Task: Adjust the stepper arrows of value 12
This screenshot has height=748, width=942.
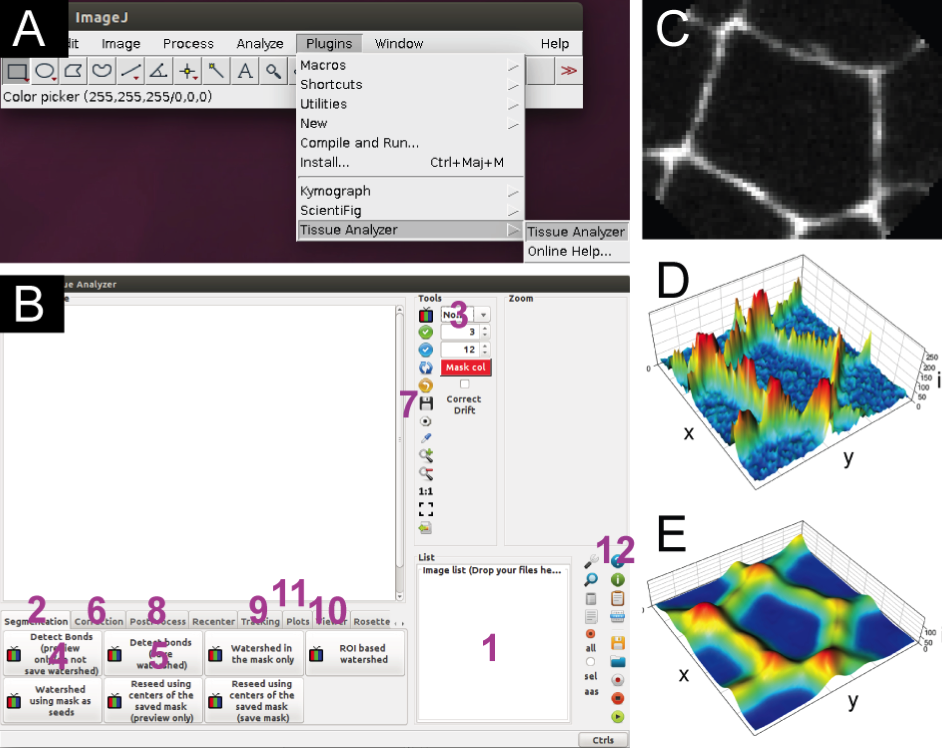Action: click(485, 350)
